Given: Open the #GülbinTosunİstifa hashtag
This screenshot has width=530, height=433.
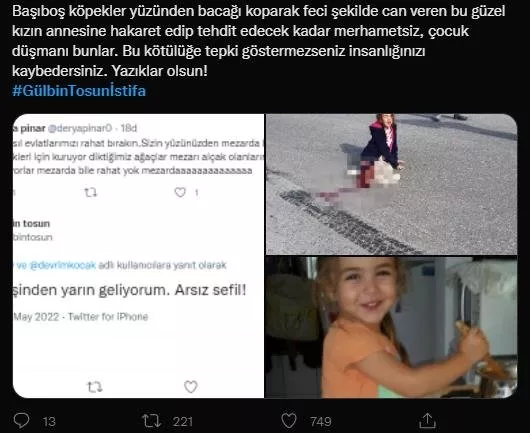Looking at the screenshot, I should (79, 91).
